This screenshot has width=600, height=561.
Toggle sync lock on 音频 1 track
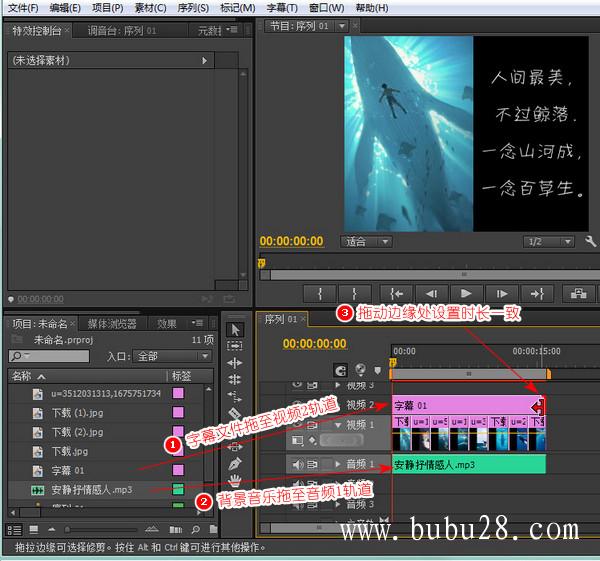(313, 465)
